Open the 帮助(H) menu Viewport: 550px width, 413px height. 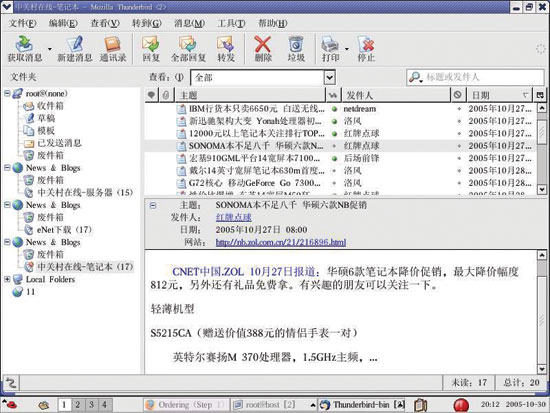pyautogui.click(x=273, y=23)
